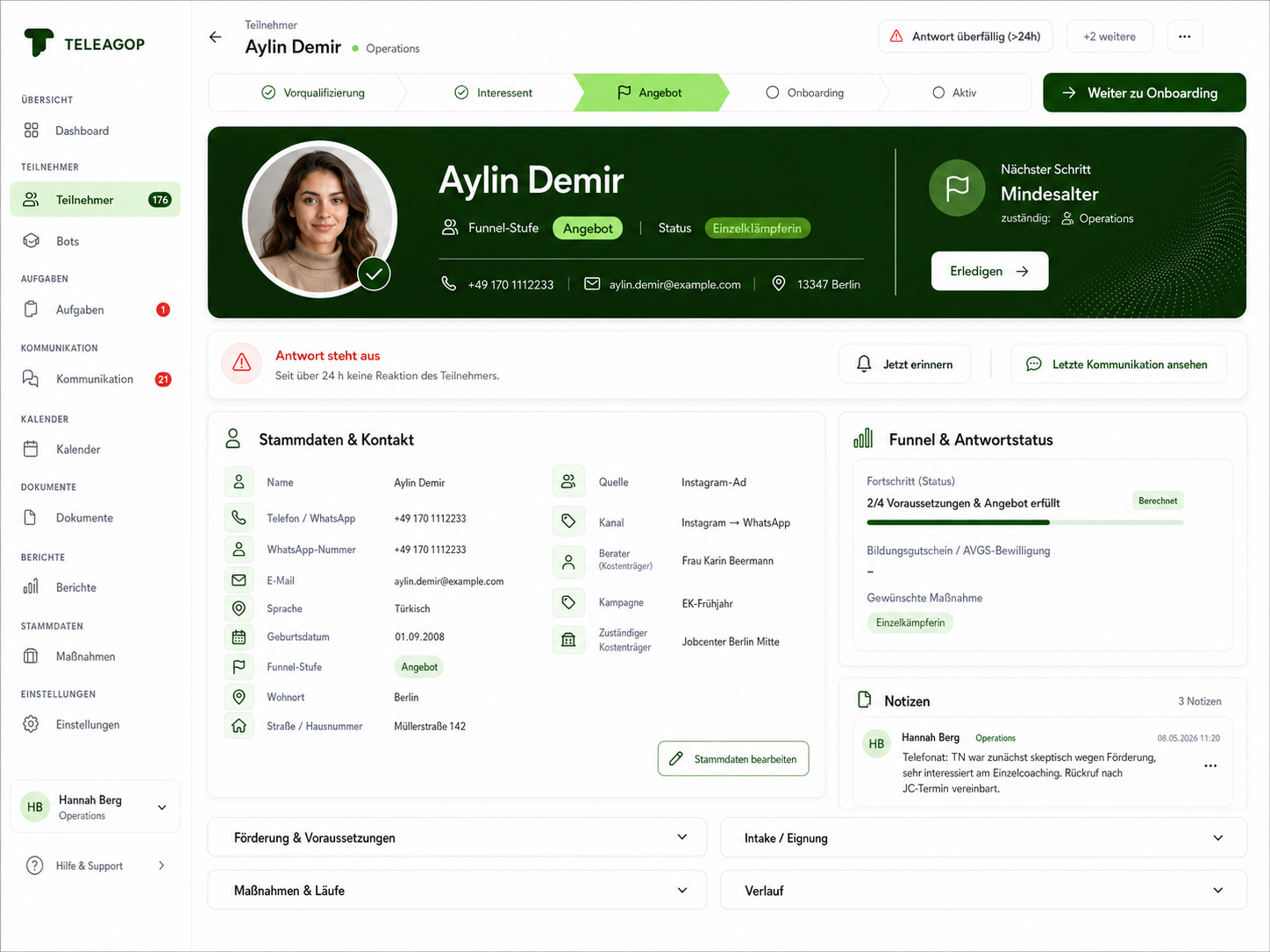Click the Einzelkämpferin status badge in header
This screenshot has height=952, width=1270.
[758, 228]
